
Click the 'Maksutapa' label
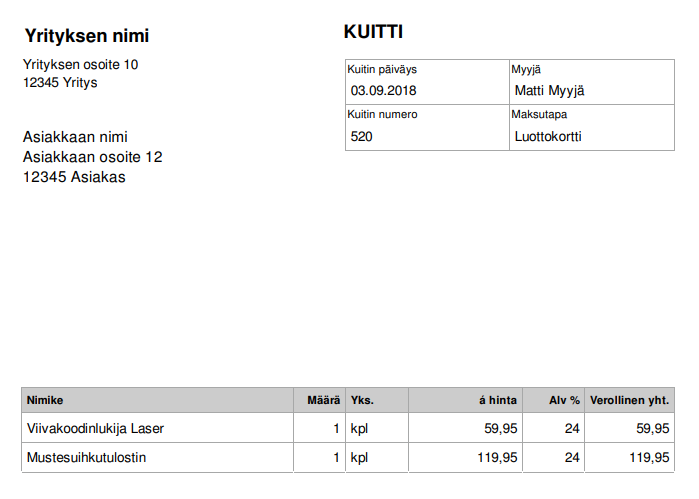539,114
